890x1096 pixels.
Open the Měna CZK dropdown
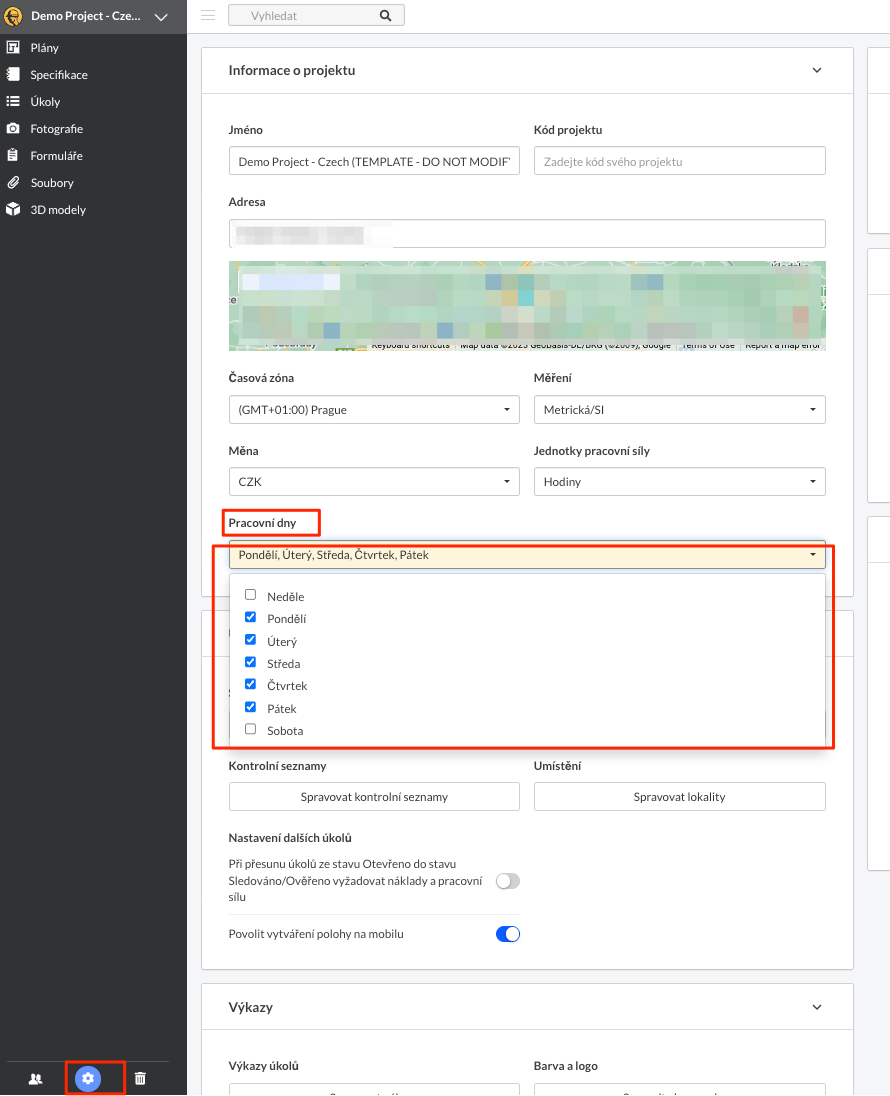[x=374, y=482]
